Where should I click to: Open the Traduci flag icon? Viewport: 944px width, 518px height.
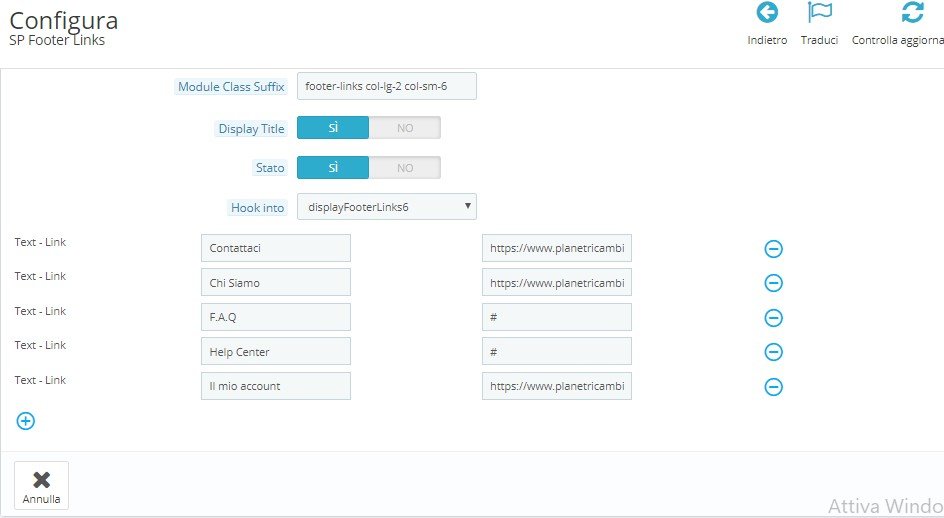pos(819,13)
